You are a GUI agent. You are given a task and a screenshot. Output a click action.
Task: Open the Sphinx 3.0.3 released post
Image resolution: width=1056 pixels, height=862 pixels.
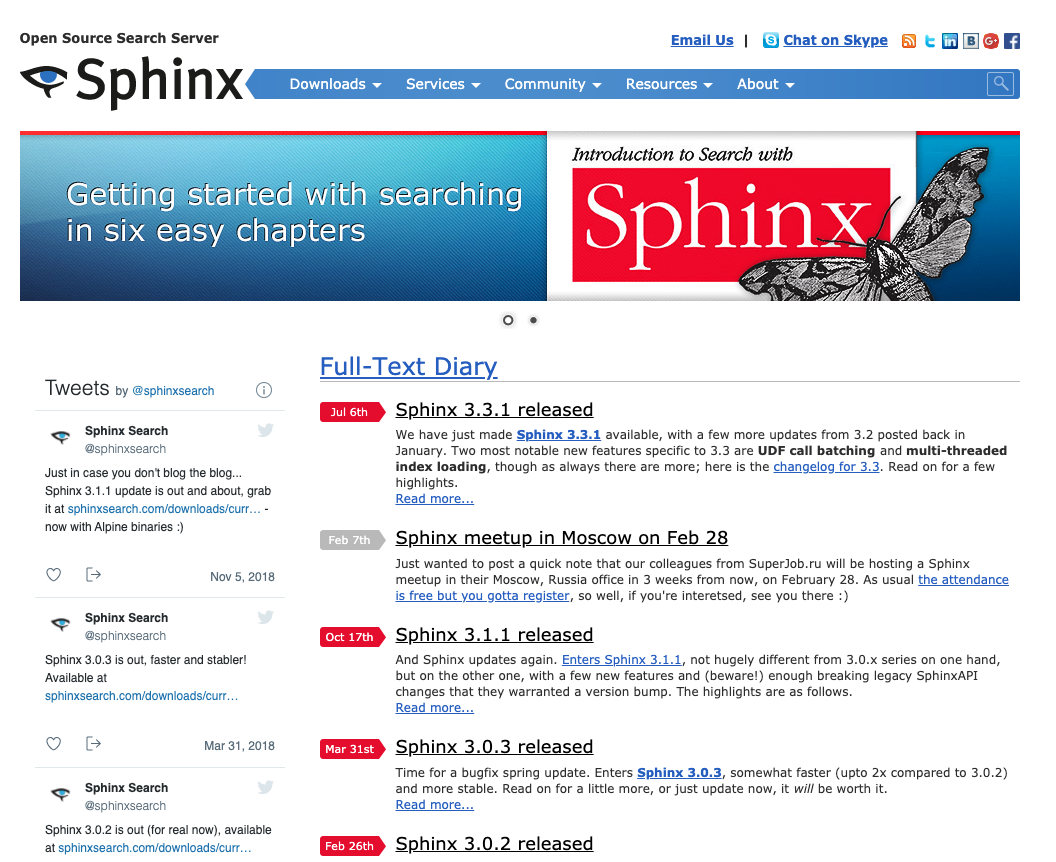tap(494, 746)
